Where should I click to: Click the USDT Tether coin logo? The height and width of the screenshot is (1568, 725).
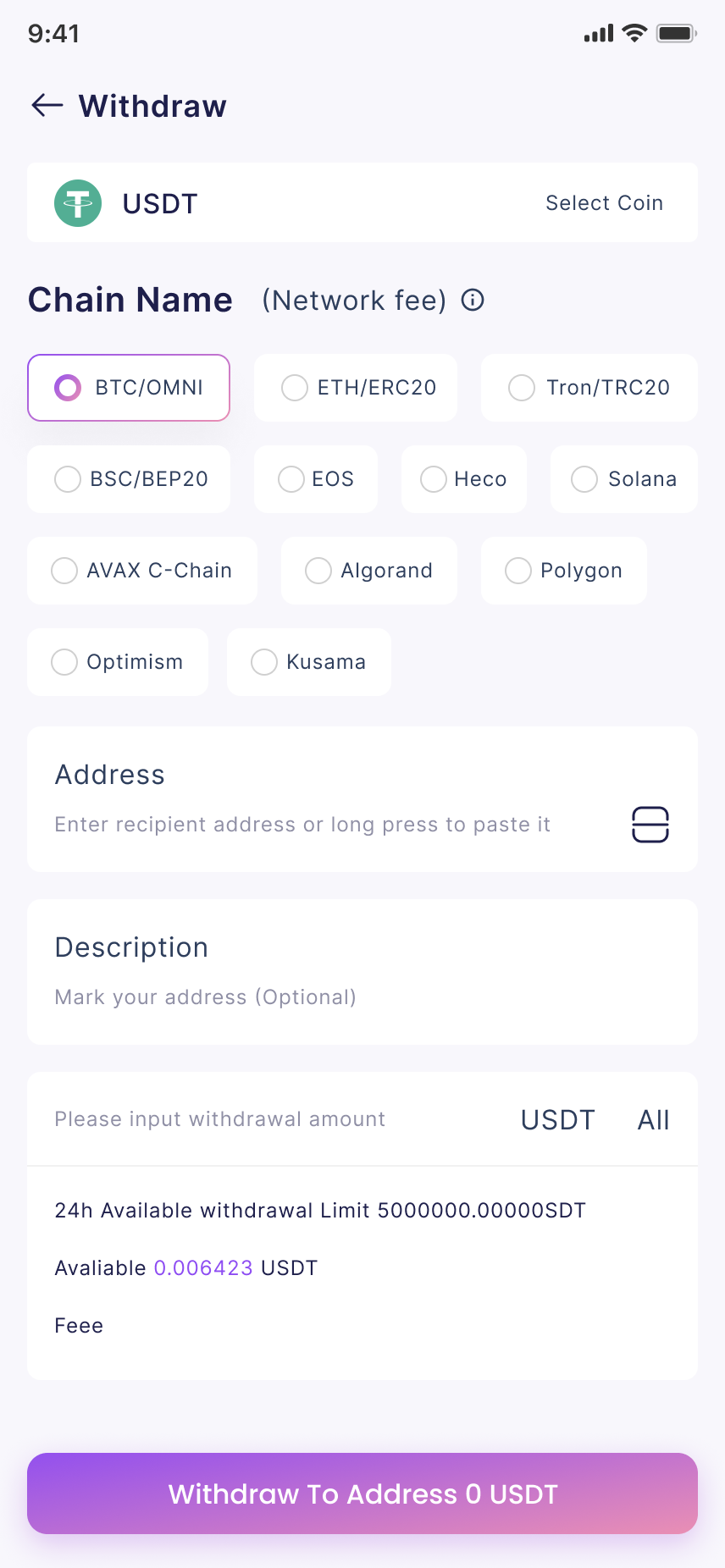78,203
